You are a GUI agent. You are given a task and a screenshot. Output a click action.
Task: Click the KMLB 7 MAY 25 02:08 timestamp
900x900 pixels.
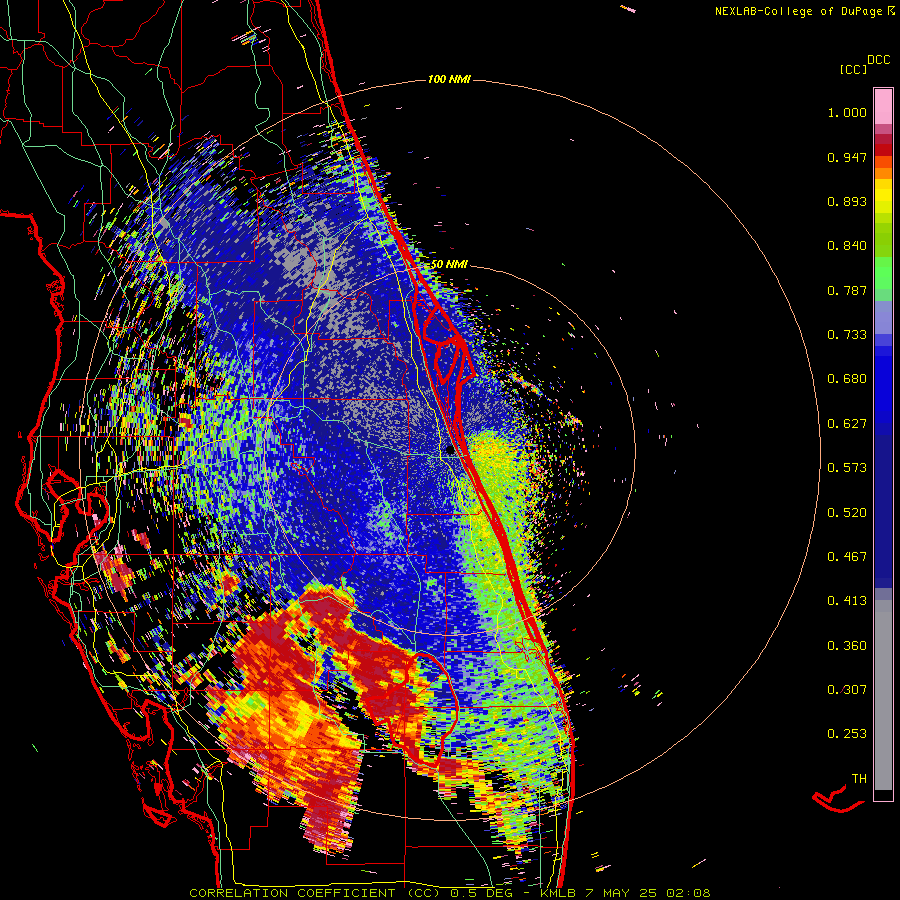tap(625, 893)
